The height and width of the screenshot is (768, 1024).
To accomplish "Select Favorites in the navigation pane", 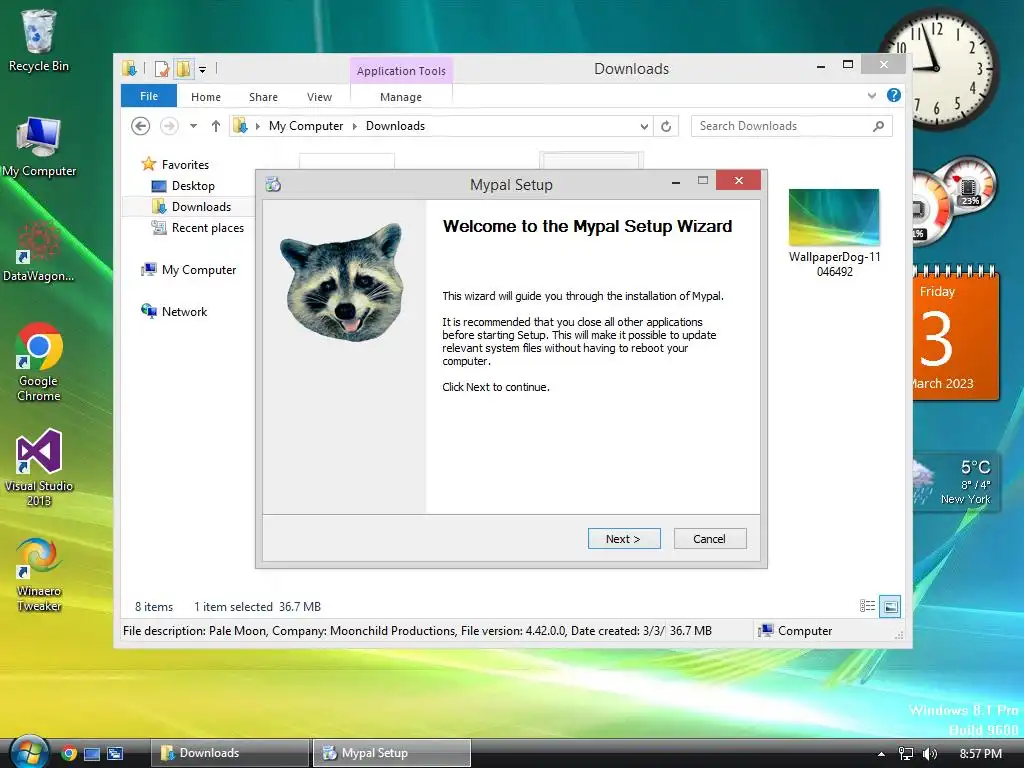I will (176, 165).
